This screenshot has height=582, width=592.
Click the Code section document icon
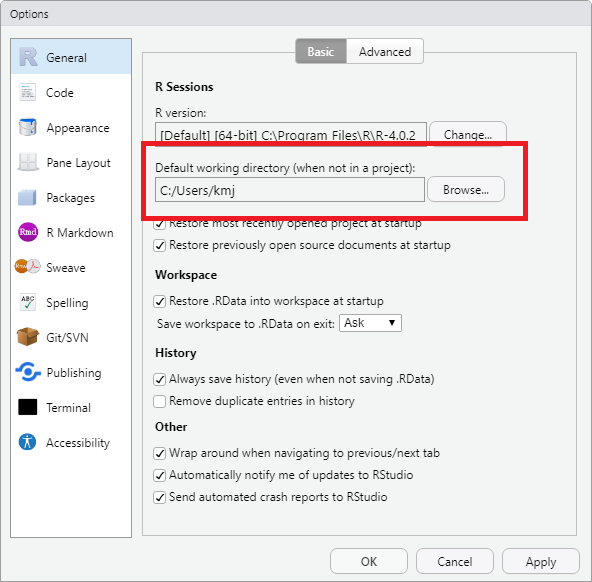(28, 92)
